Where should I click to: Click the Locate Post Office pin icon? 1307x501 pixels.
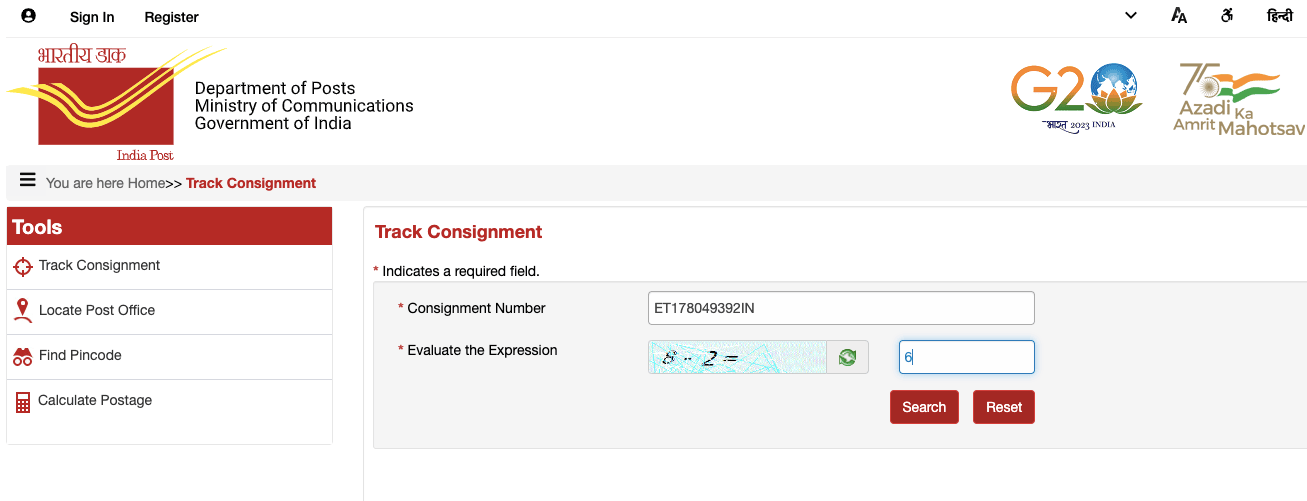pos(22,311)
